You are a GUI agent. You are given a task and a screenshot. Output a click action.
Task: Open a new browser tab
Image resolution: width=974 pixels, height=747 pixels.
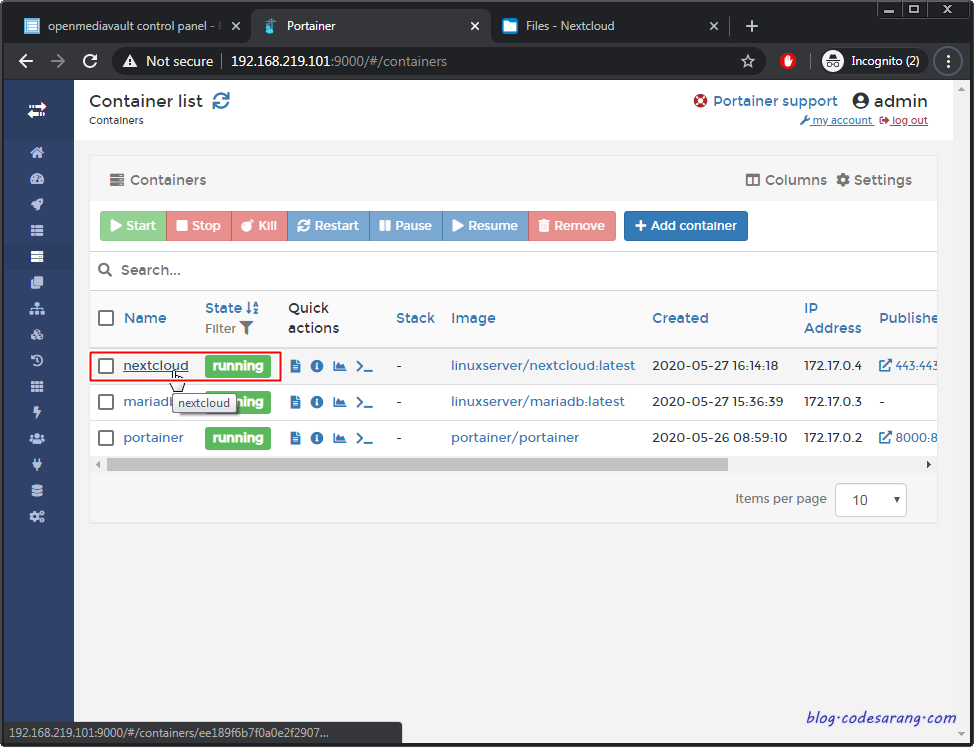752,26
